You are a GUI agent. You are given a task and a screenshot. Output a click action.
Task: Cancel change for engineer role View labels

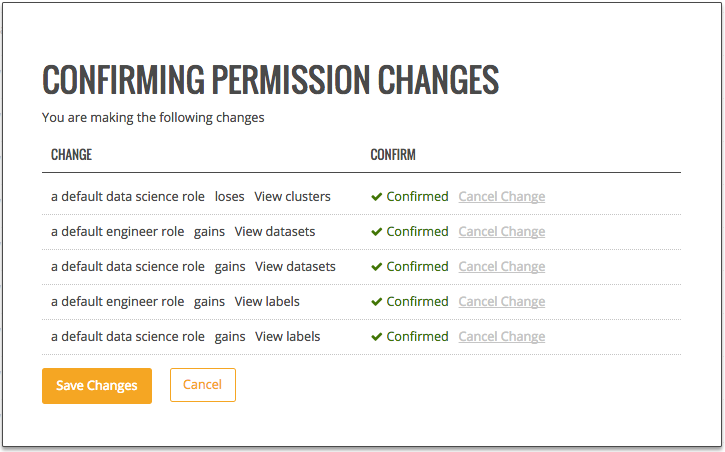coord(501,302)
